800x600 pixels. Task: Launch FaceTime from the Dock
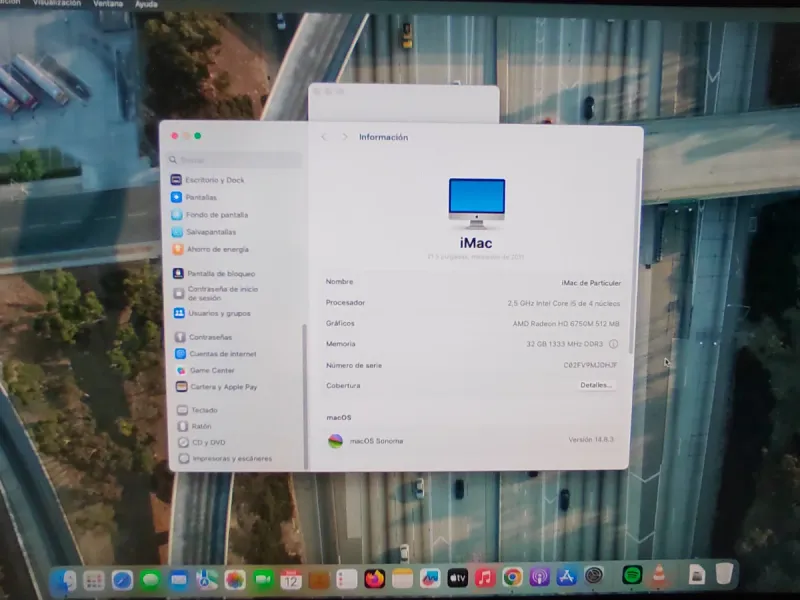263,580
